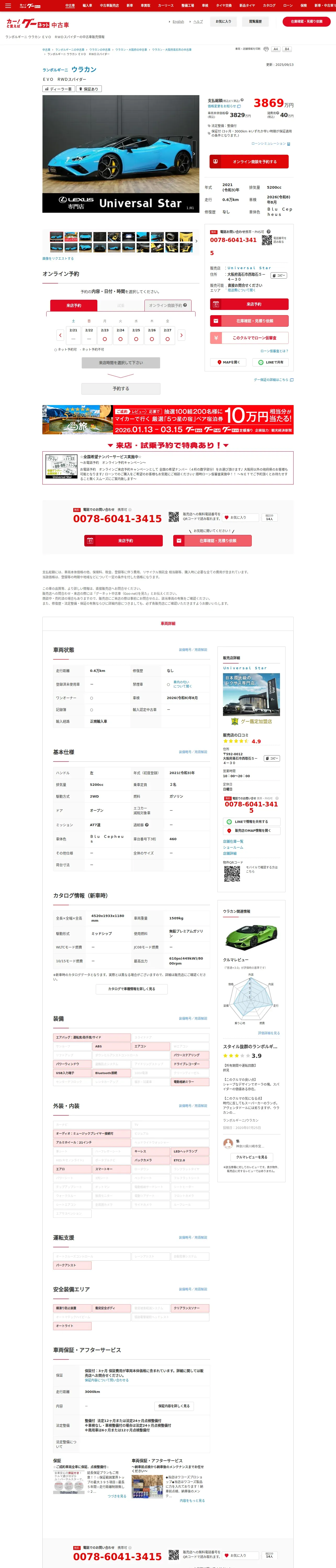This screenshot has height=1568, width=336.
Task: Open グー保証の詳細はこちら link
Action: [x=273, y=380]
